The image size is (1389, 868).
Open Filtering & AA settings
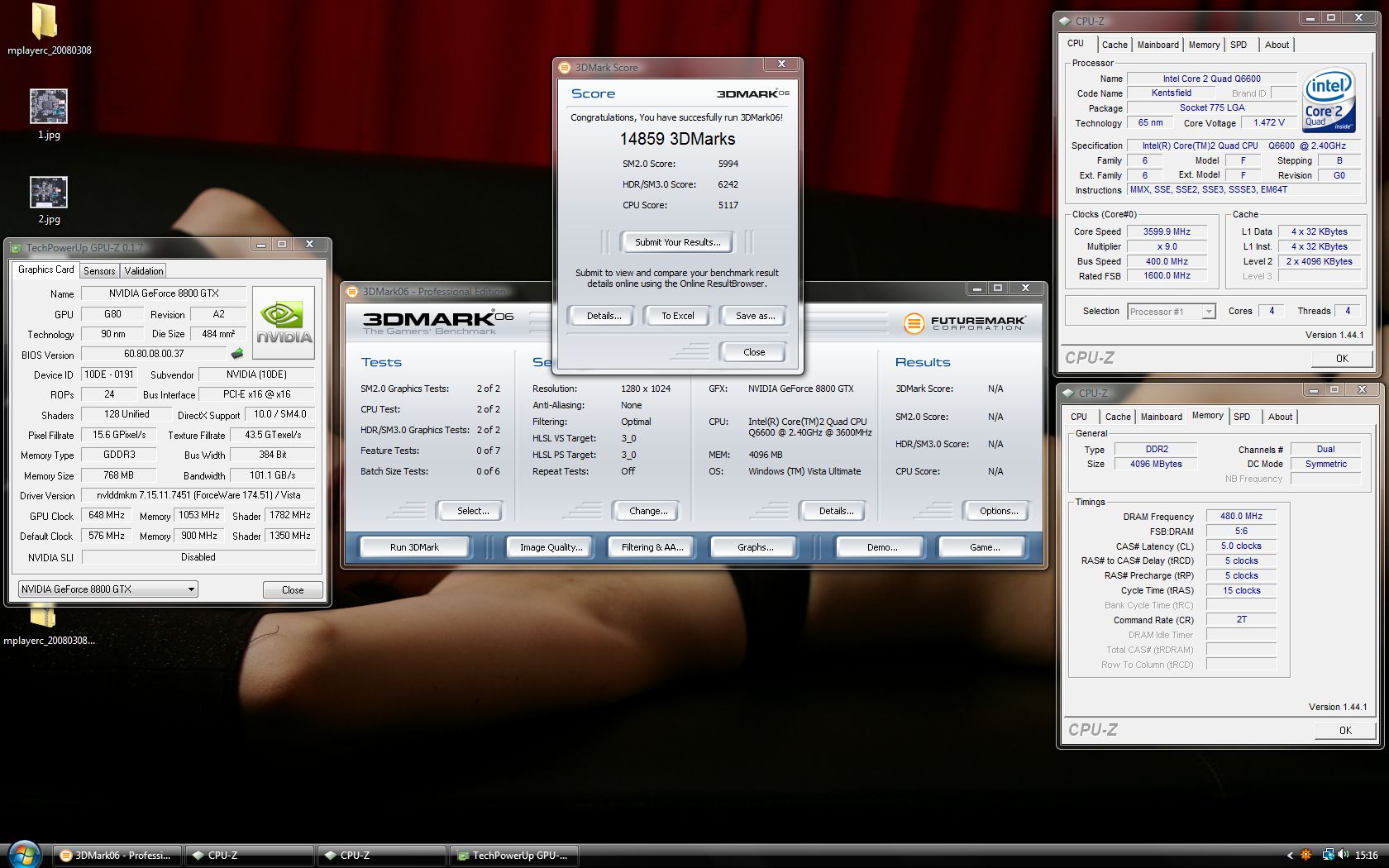pos(652,547)
